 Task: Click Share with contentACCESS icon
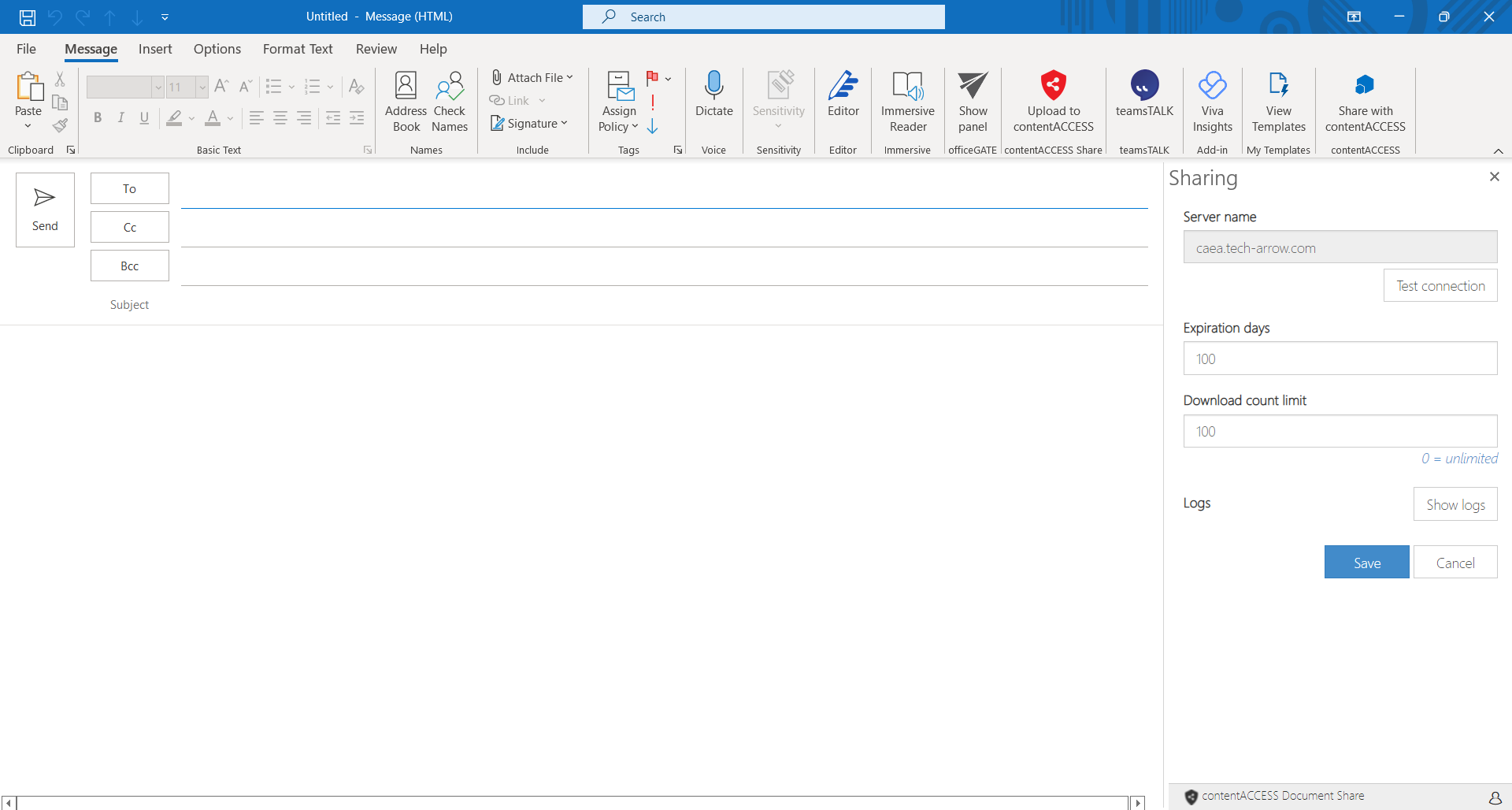click(1365, 85)
